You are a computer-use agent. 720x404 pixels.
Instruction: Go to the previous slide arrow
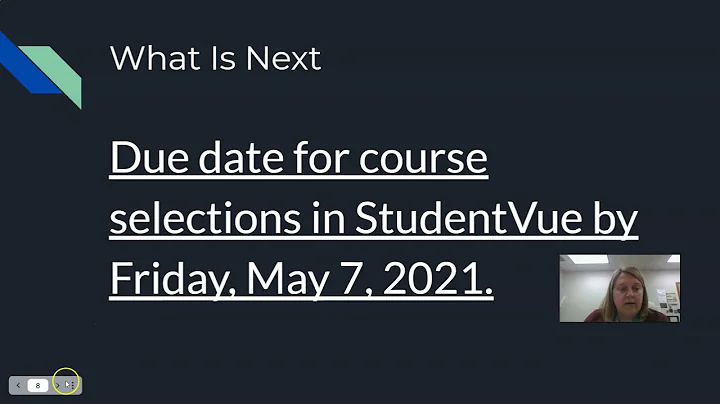(x=18, y=385)
